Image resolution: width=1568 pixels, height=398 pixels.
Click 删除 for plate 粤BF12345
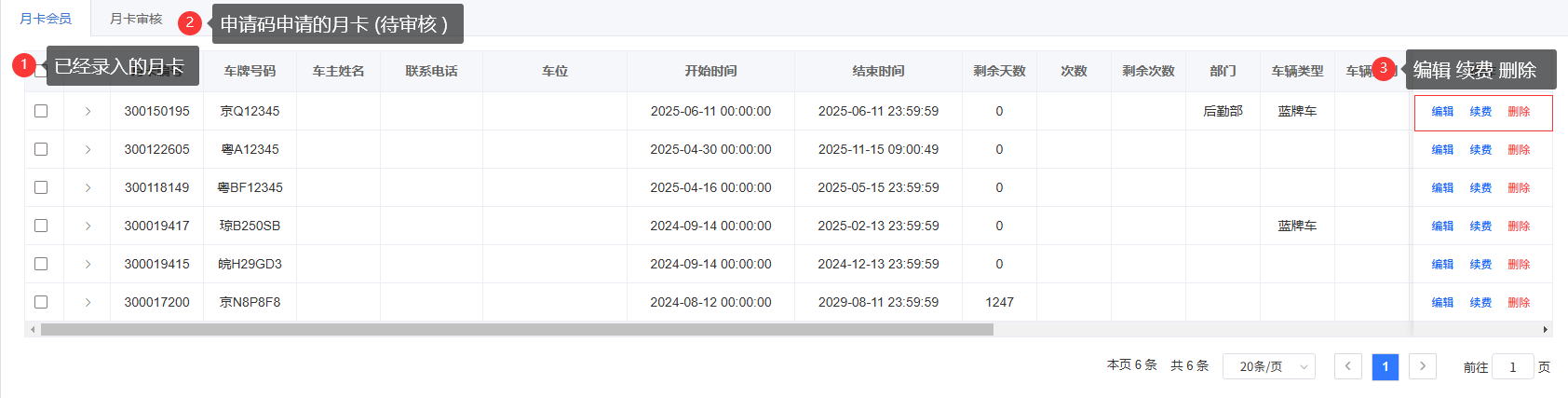1519,188
